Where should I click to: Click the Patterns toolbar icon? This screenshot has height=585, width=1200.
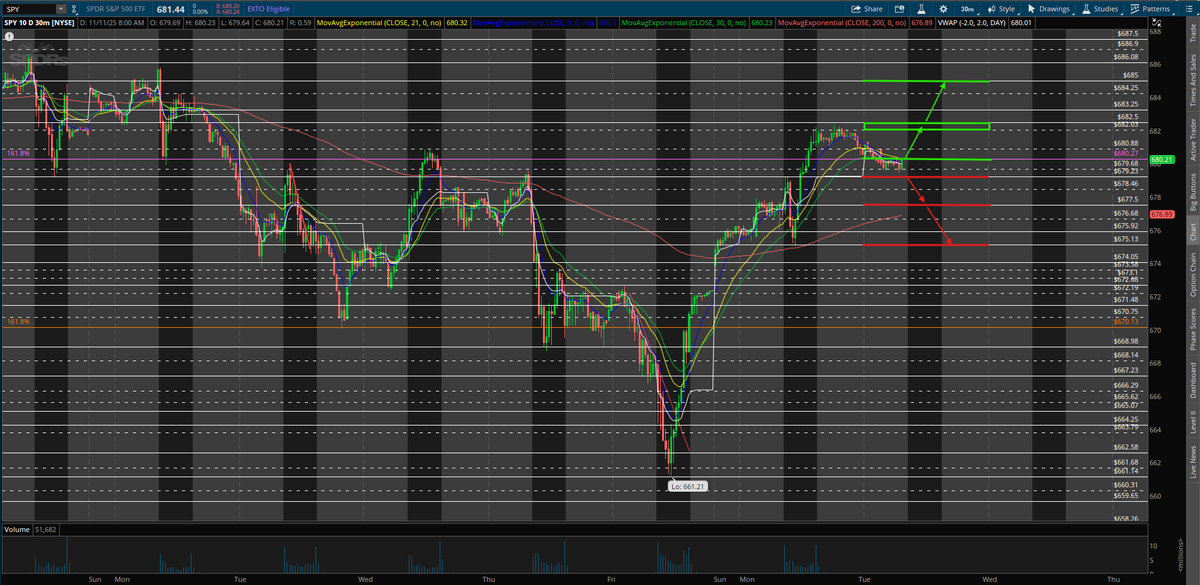point(1134,8)
